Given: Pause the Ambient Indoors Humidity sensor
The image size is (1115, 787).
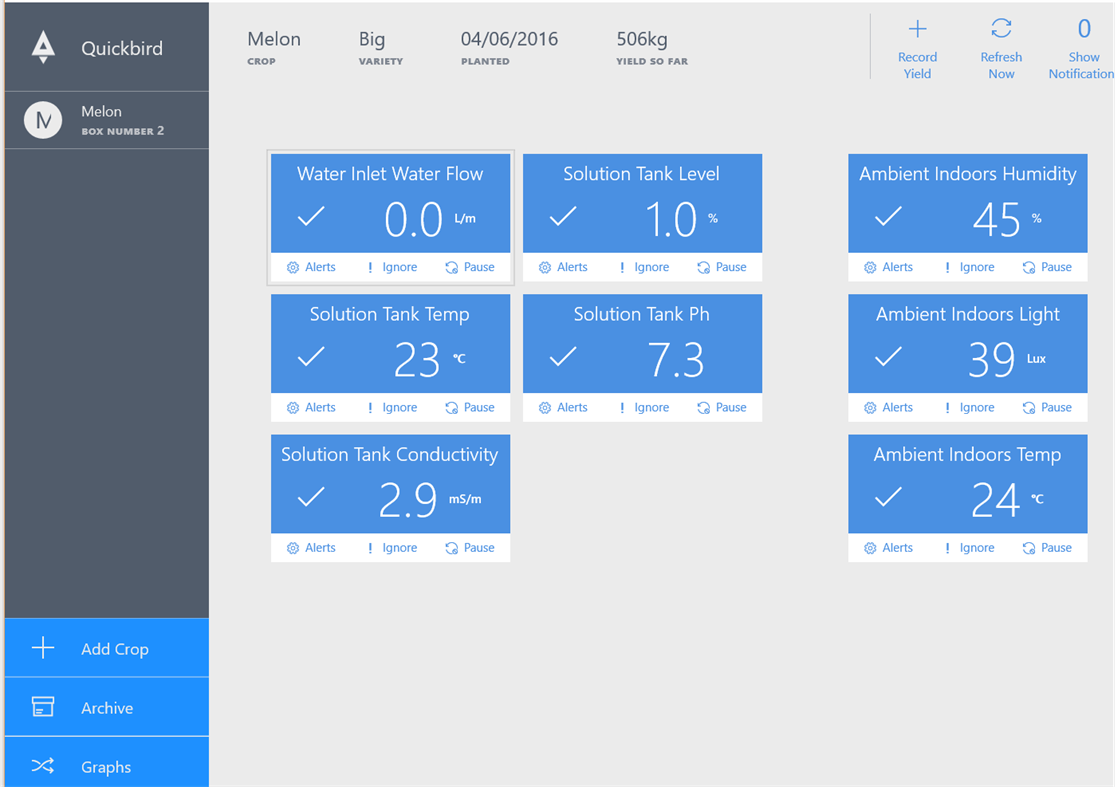Looking at the screenshot, I should tap(1047, 267).
